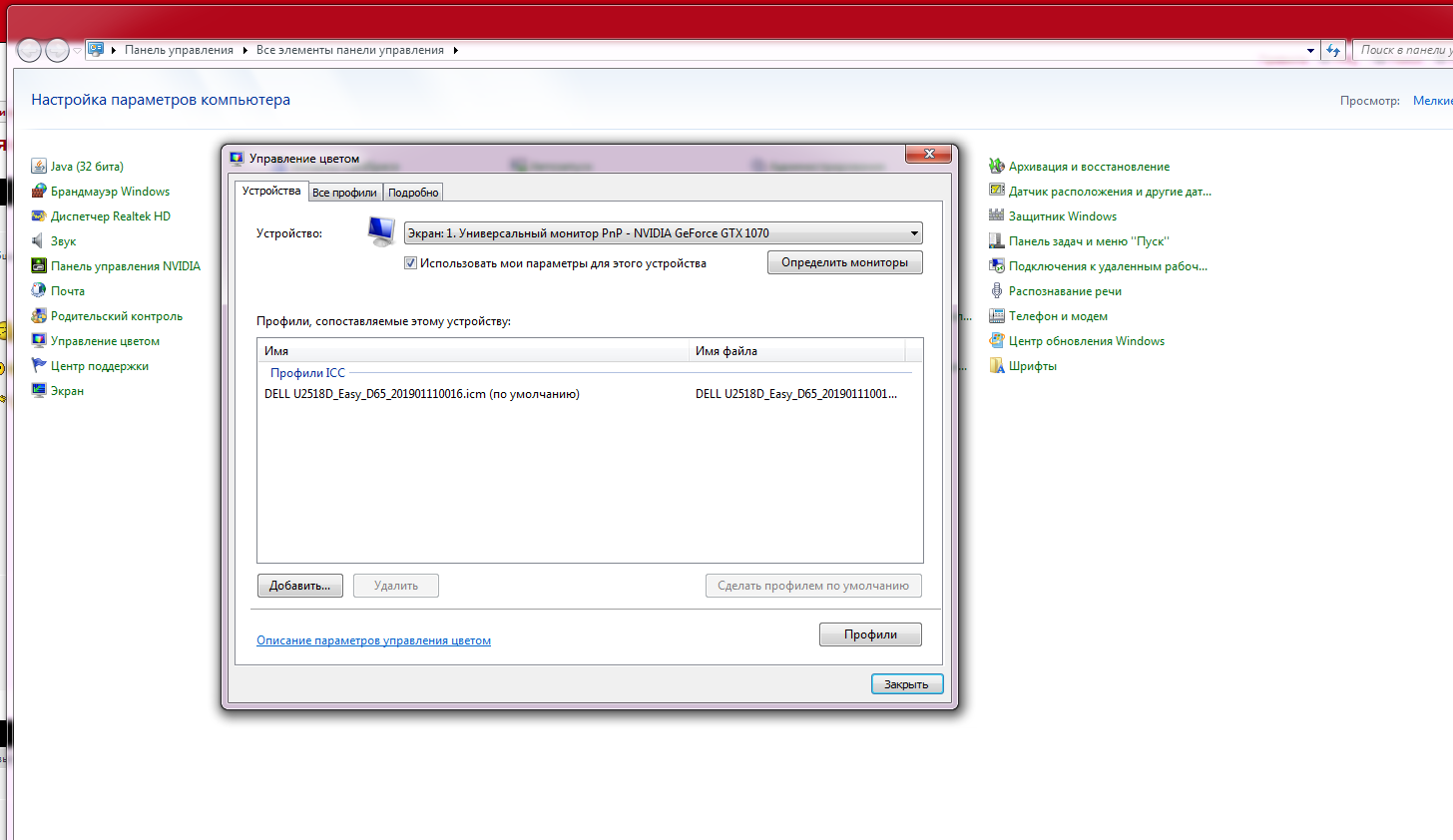This screenshot has width=1453, height=840.
Task: Open Архивация и восстановление icon
Action: [x=996, y=167]
